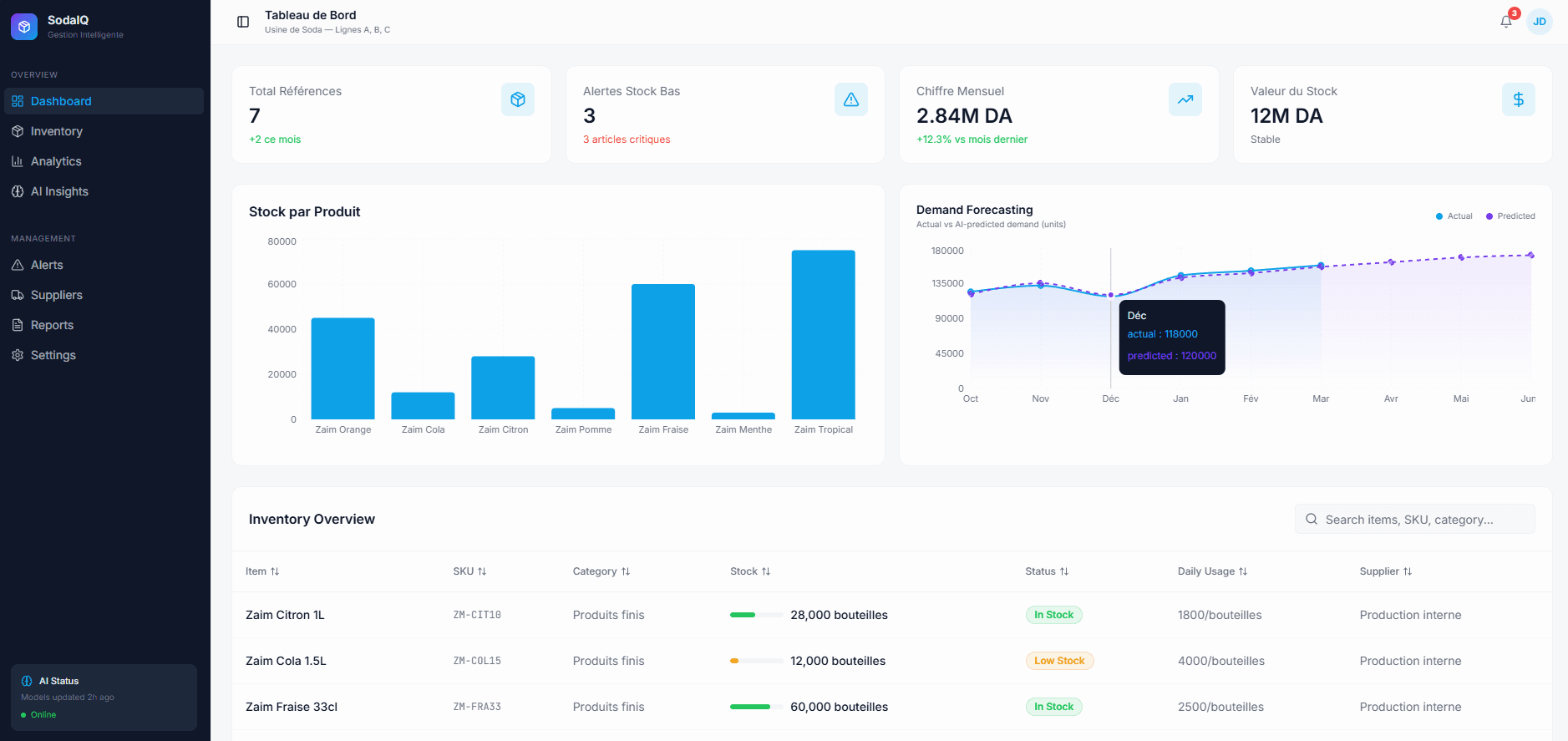Click the low stock warning triangle icon
The width and height of the screenshot is (1568, 741).
coord(850,99)
